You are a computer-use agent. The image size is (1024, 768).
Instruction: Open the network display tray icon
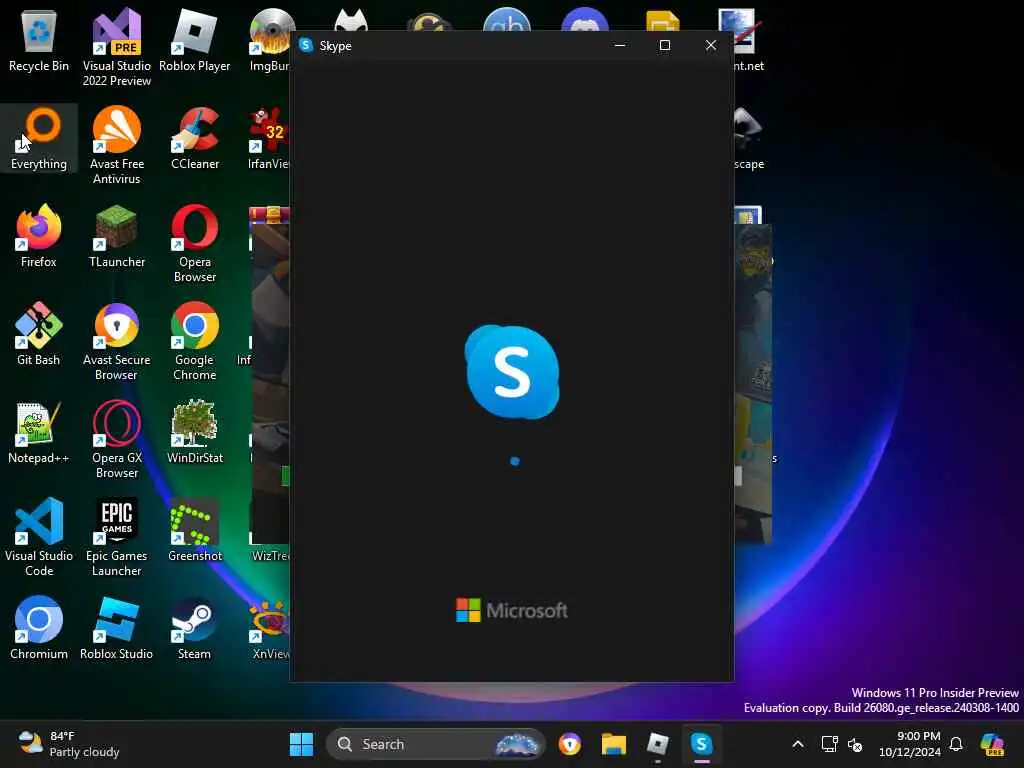click(x=829, y=744)
